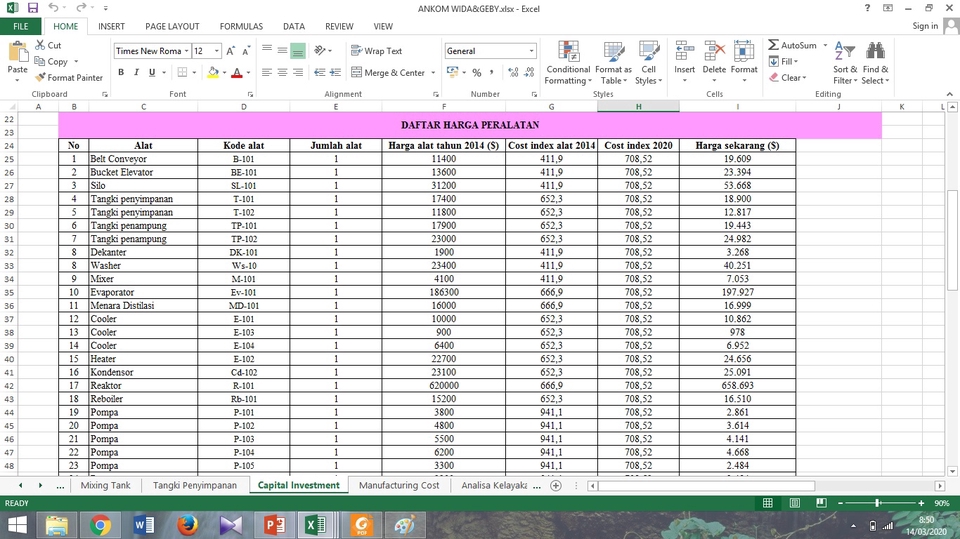Open PowerPoint from the taskbar
This screenshot has width=960, height=539.
tap(275, 525)
